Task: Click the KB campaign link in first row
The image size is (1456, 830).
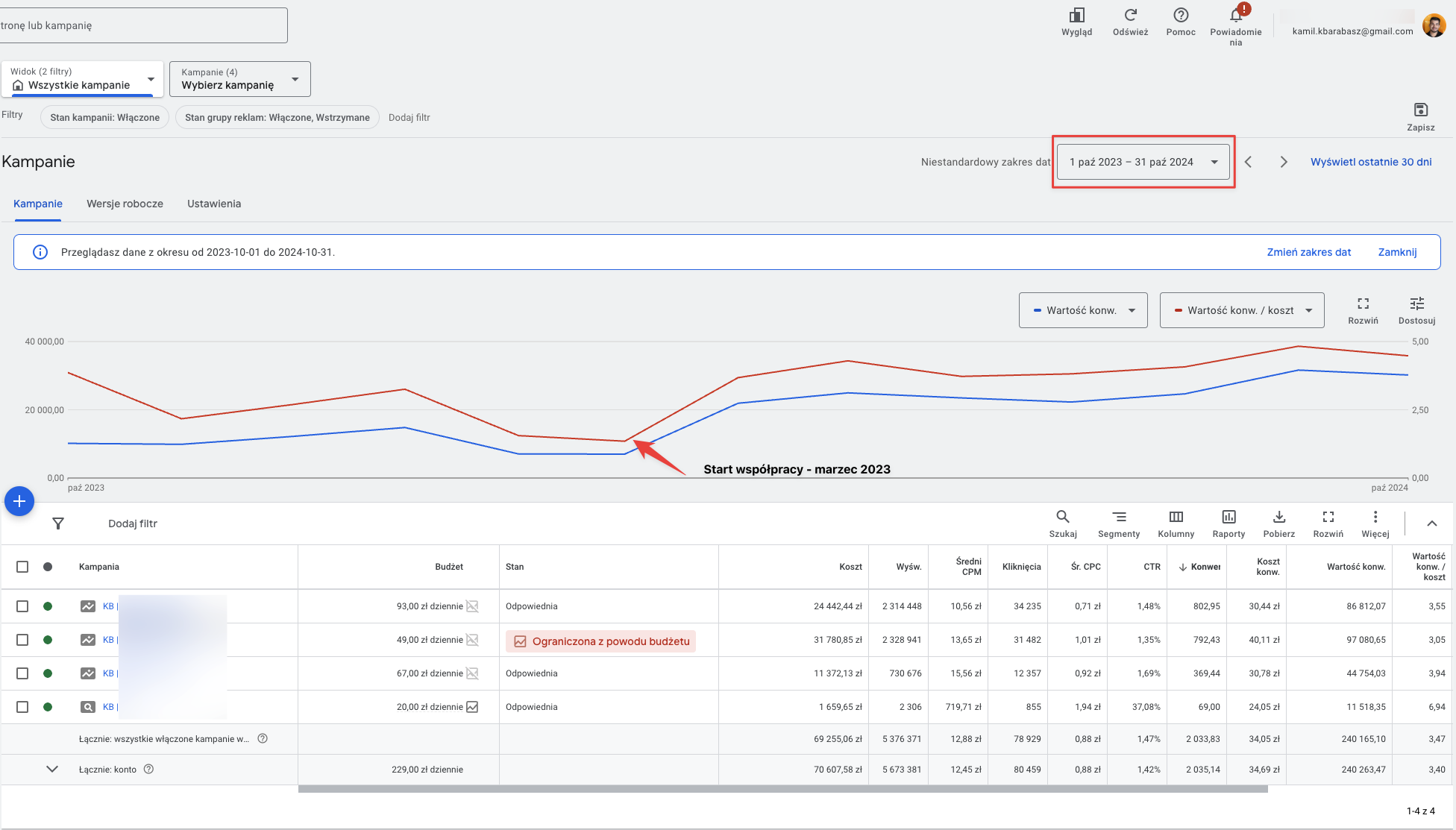Action: pos(108,606)
